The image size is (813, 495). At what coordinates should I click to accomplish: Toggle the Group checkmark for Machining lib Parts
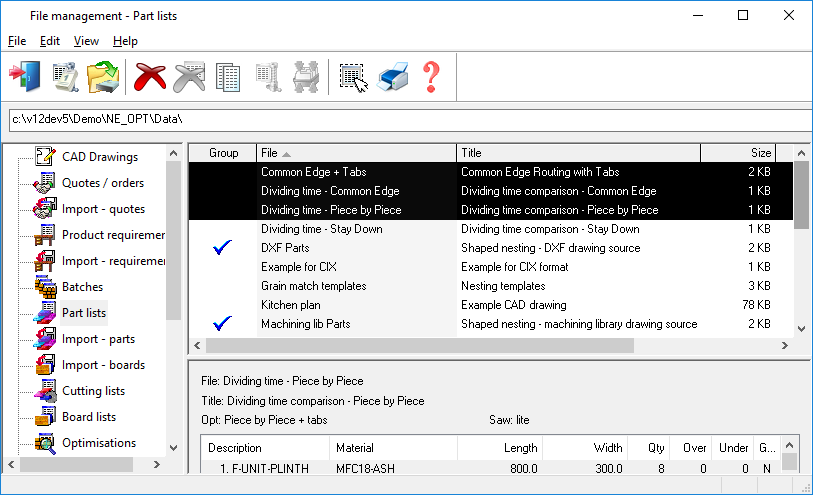point(222,323)
